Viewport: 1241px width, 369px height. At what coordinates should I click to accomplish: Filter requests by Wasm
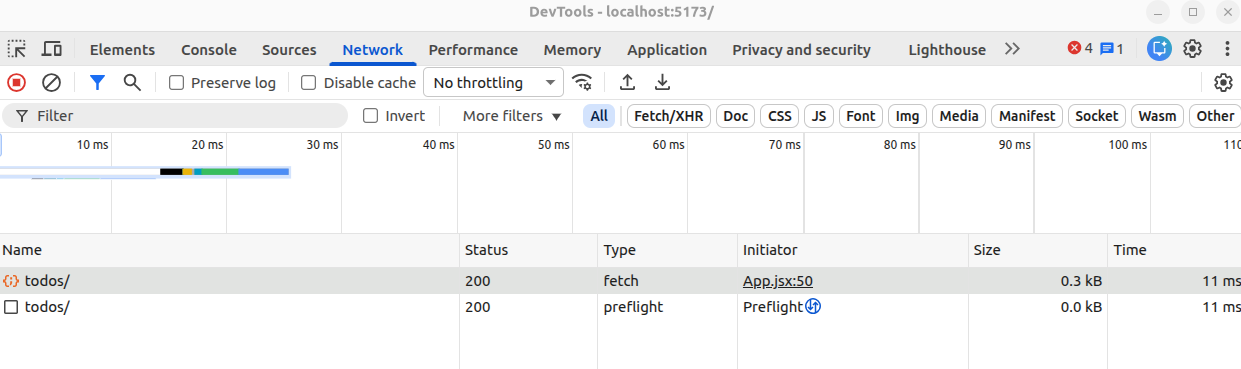click(1158, 116)
